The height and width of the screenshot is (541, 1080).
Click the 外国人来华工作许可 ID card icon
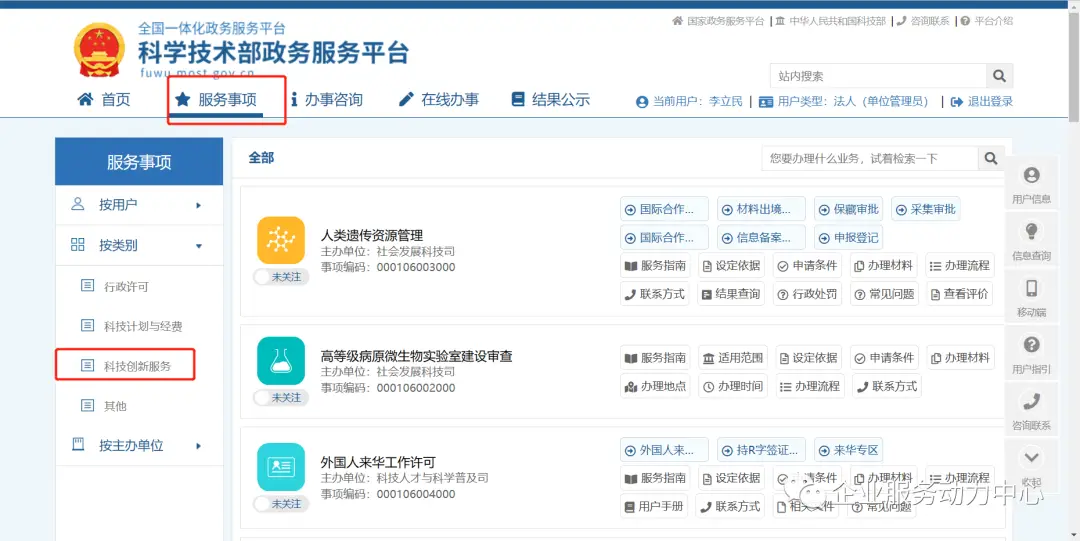pos(281,467)
